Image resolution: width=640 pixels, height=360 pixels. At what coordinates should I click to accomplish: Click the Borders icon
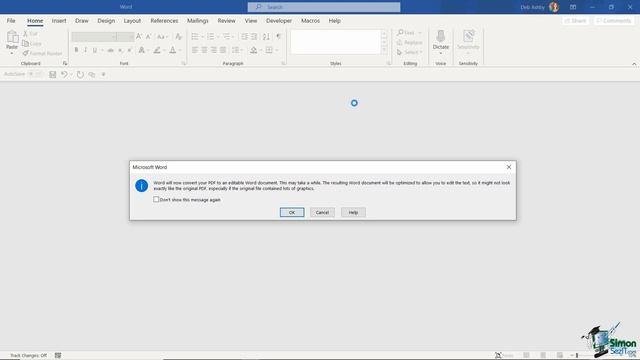point(269,50)
